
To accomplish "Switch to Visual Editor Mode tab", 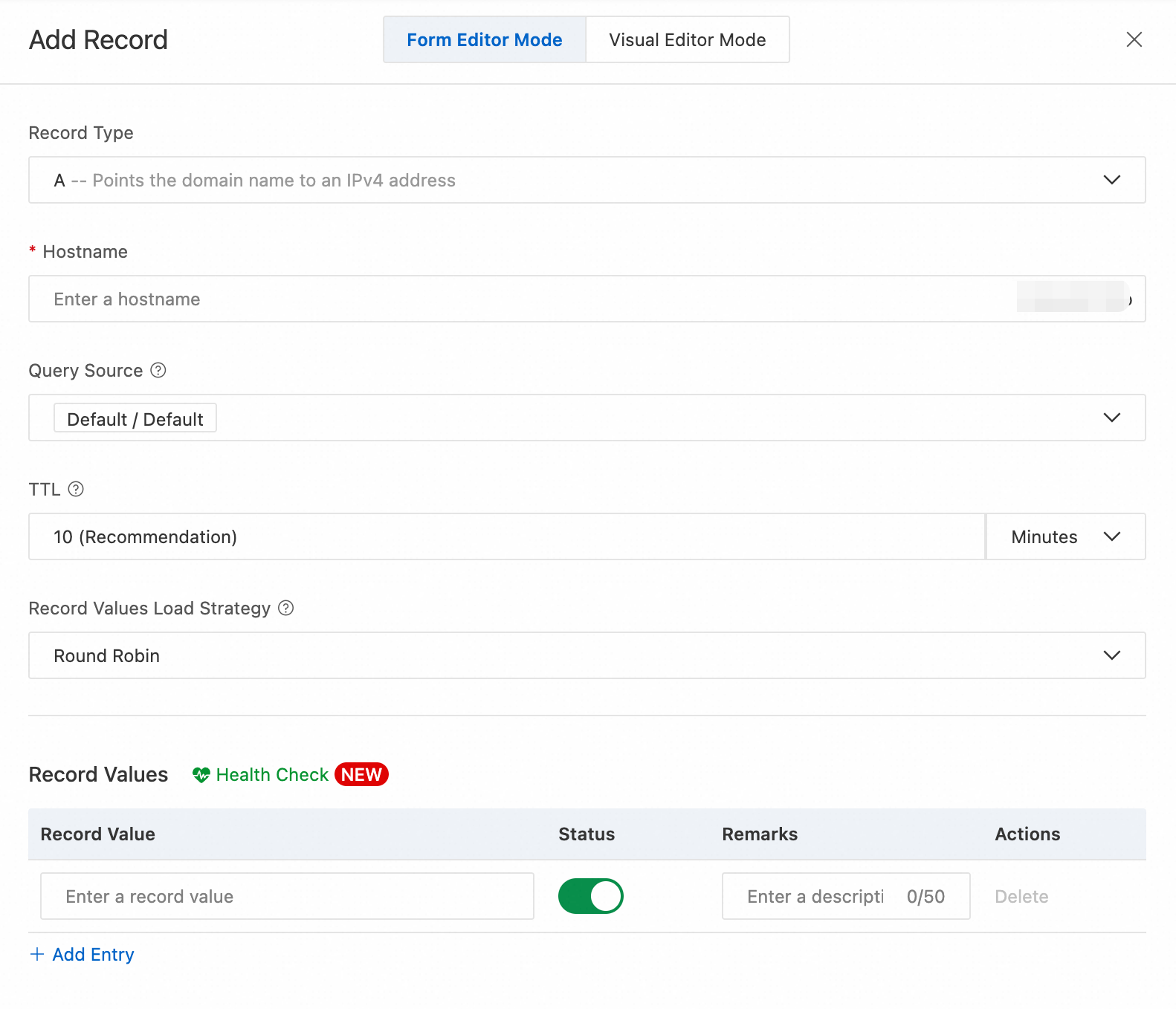I will click(688, 39).
